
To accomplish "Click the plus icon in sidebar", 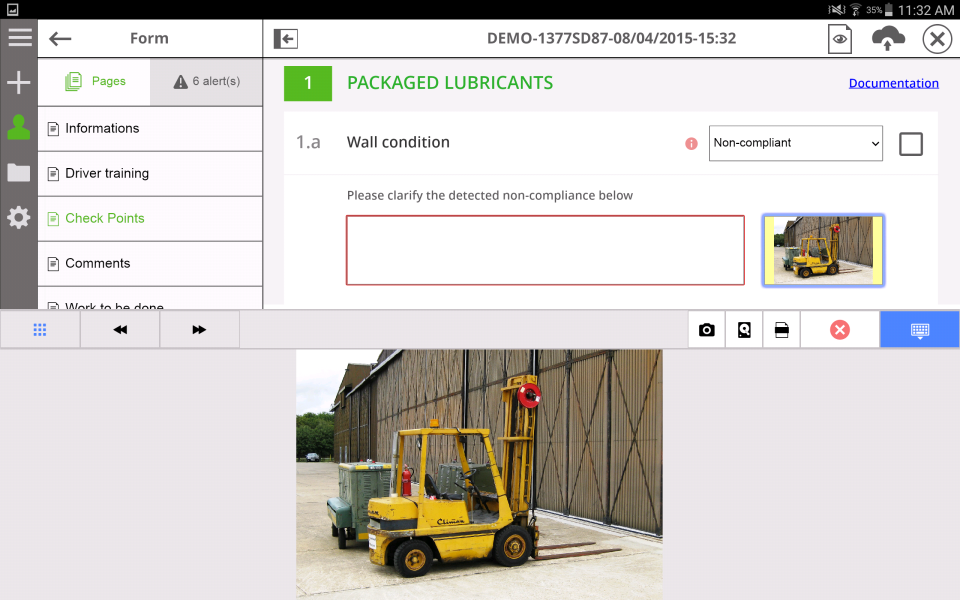I will click(19, 83).
